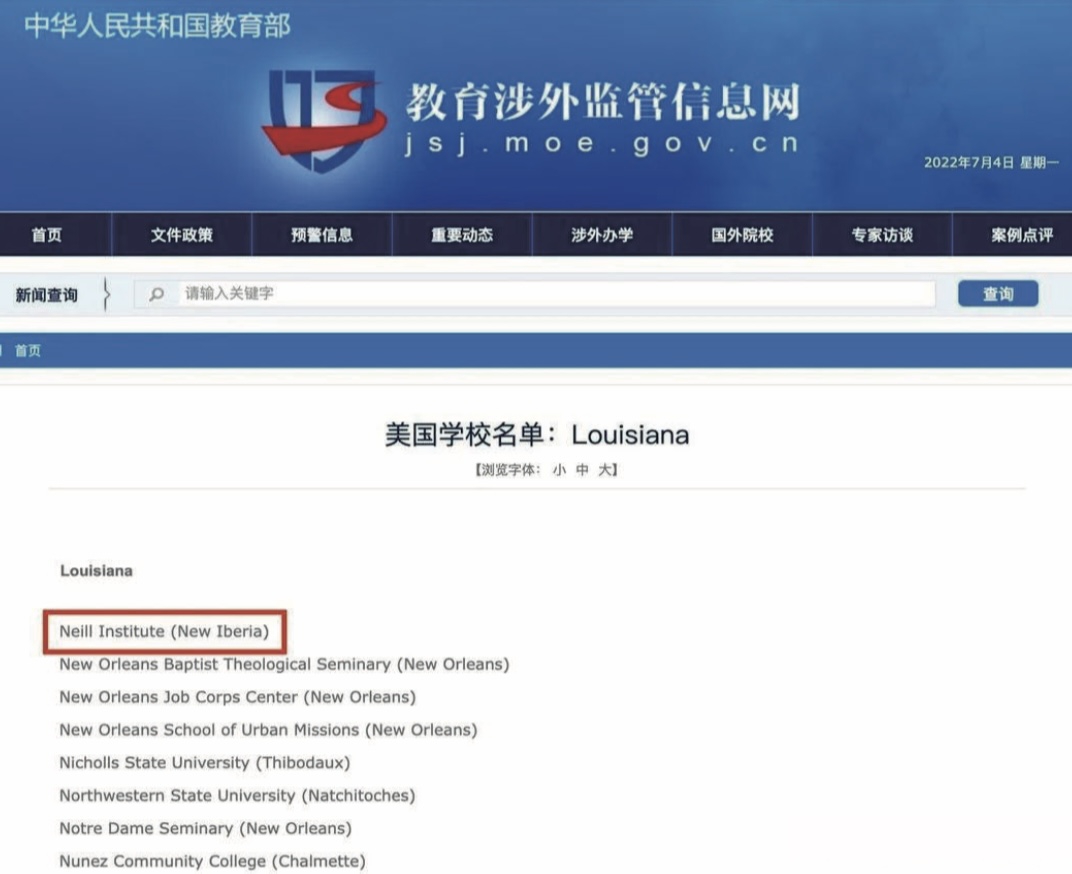This screenshot has width=1072, height=874.
Task: Set browsing font size to 大
Action: [605, 470]
